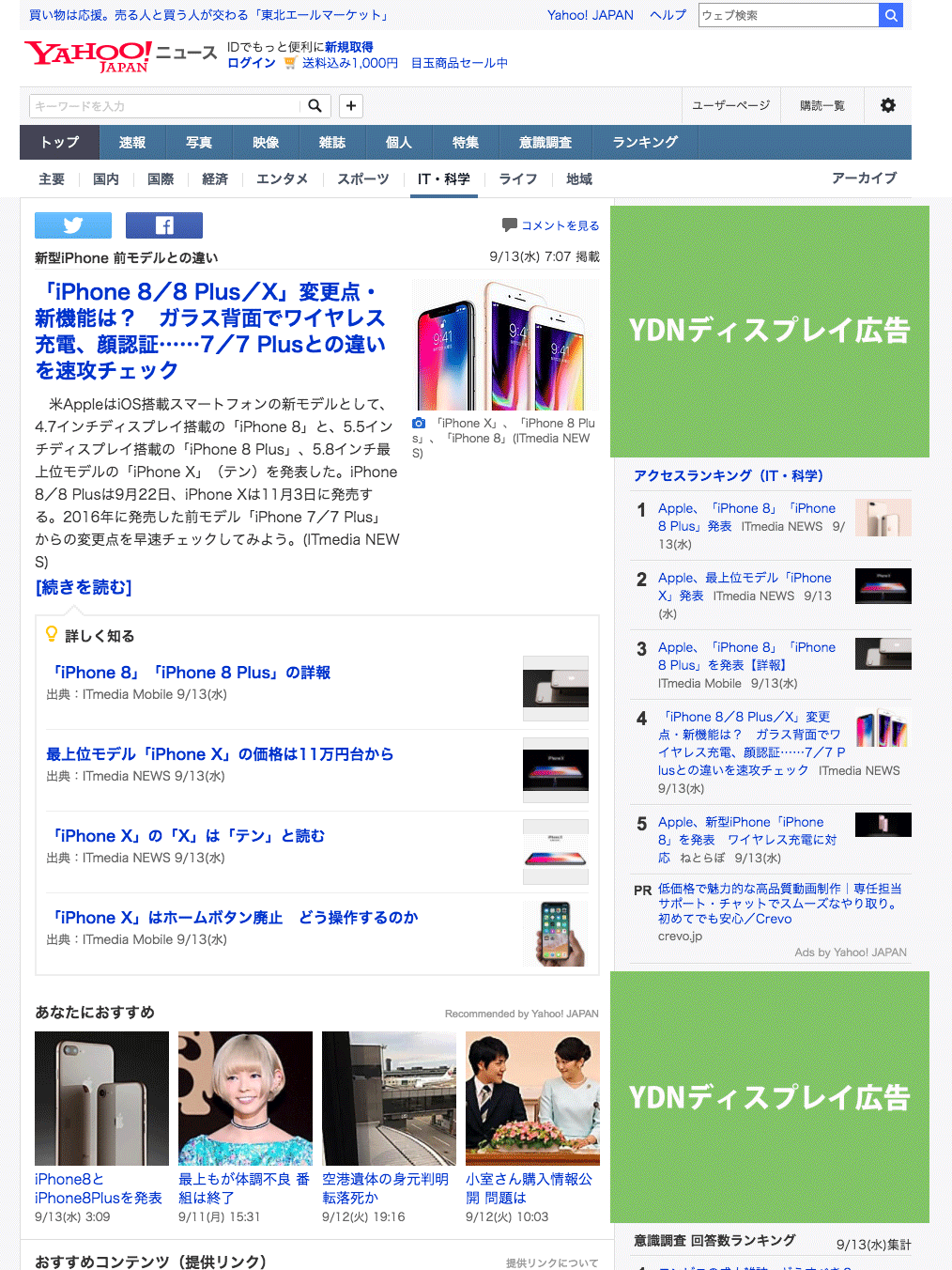Viewport: 952px width, 1270px height.
Task: Select the IT・科学 category
Action: coord(444,178)
